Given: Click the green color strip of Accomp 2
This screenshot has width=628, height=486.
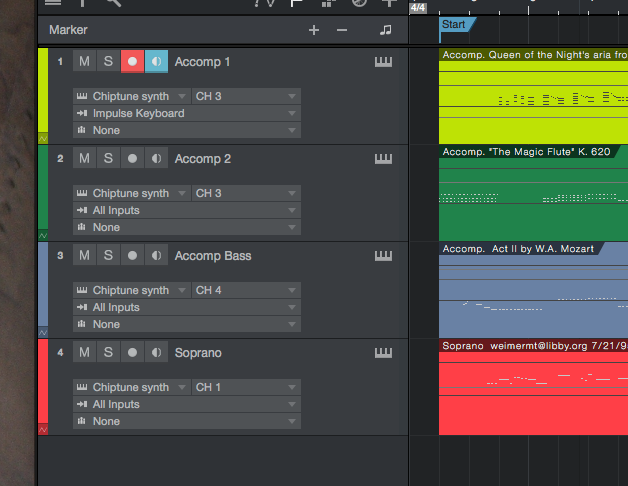Looking at the screenshot, I should click(x=43, y=188).
